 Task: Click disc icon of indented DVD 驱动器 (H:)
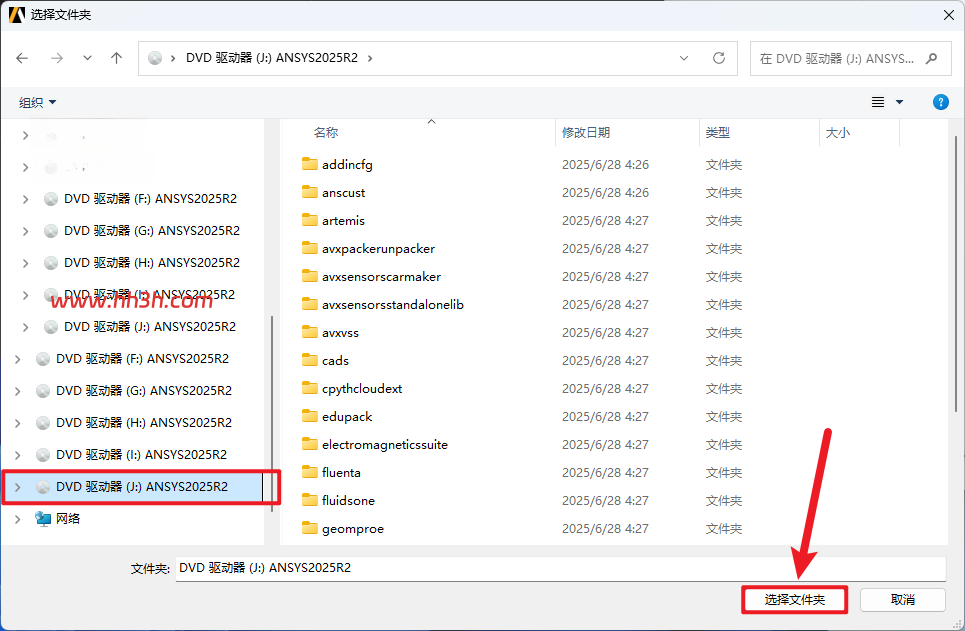(50, 263)
